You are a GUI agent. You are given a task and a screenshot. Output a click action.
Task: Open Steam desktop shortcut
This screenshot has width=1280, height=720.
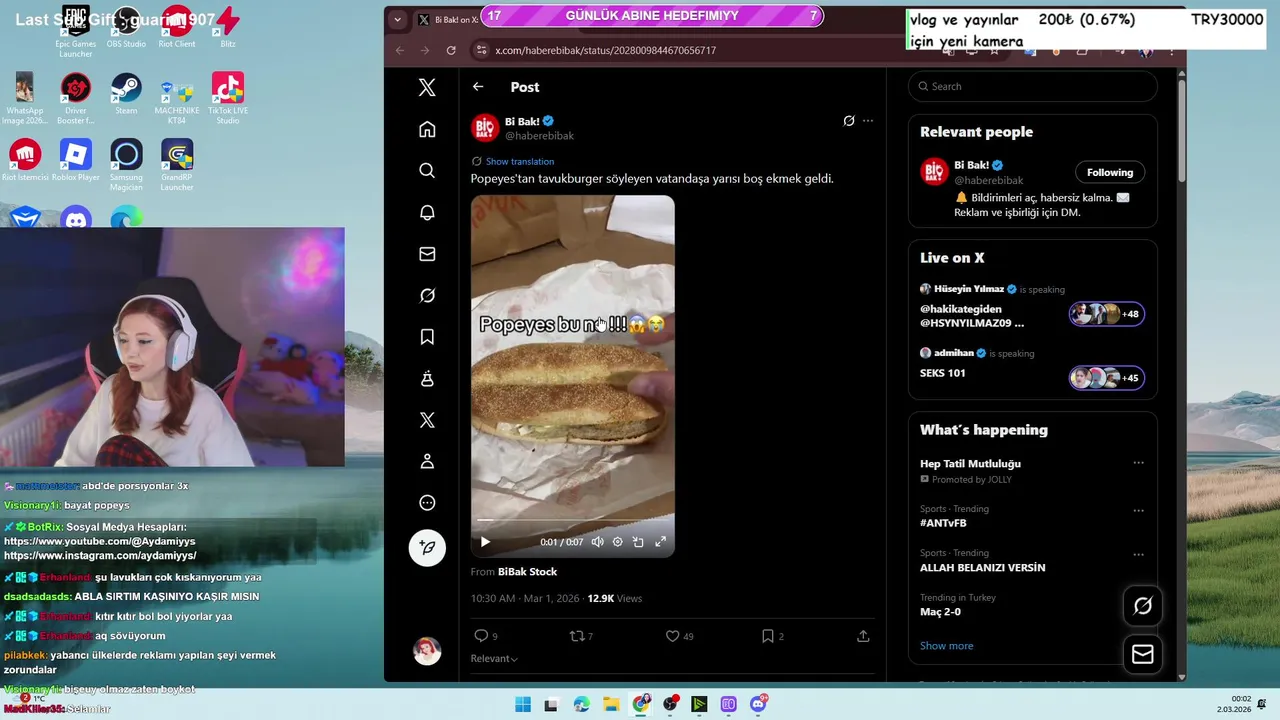[x=126, y=94]
